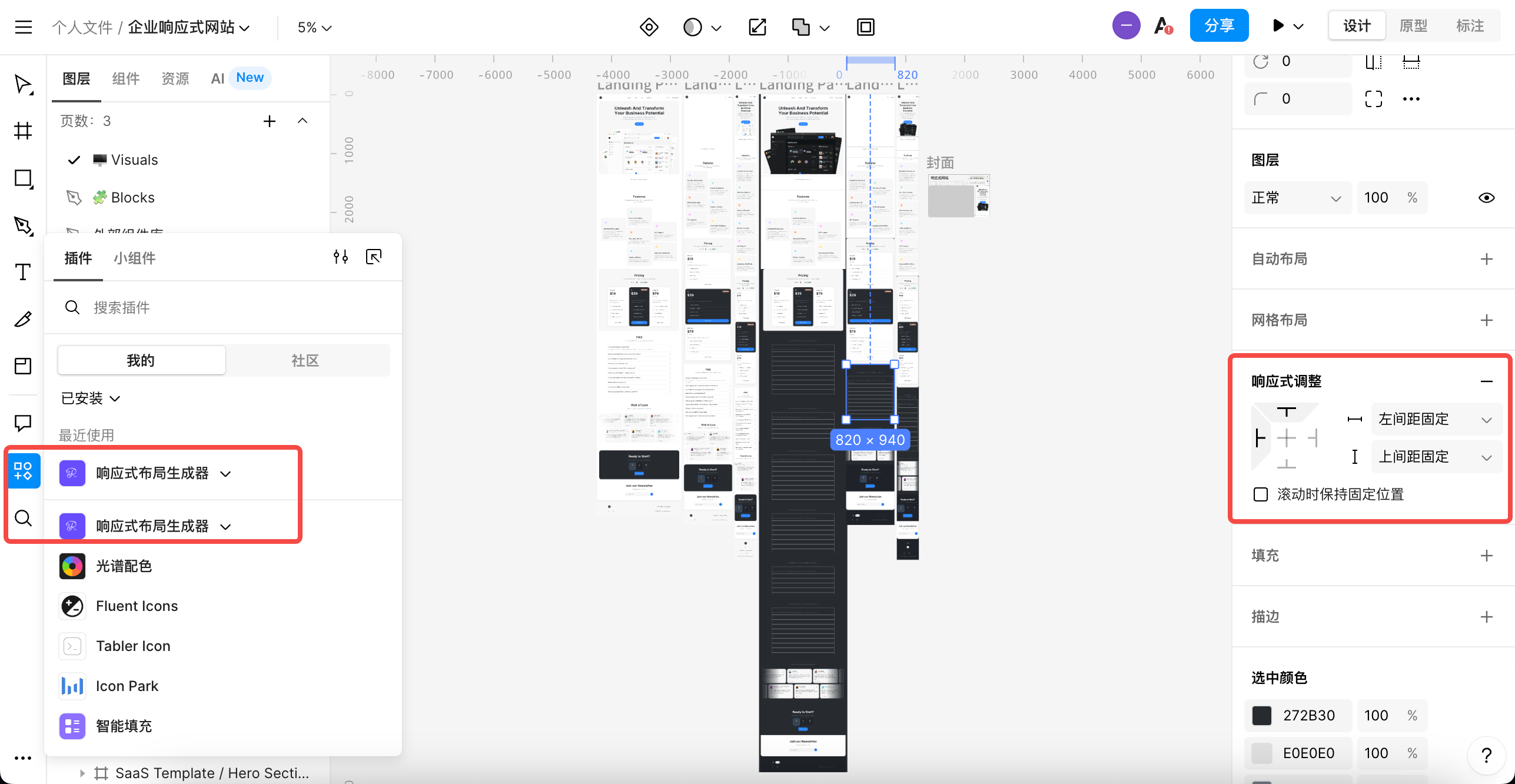Select the Rectangle shape tool

tap(24, 178)
